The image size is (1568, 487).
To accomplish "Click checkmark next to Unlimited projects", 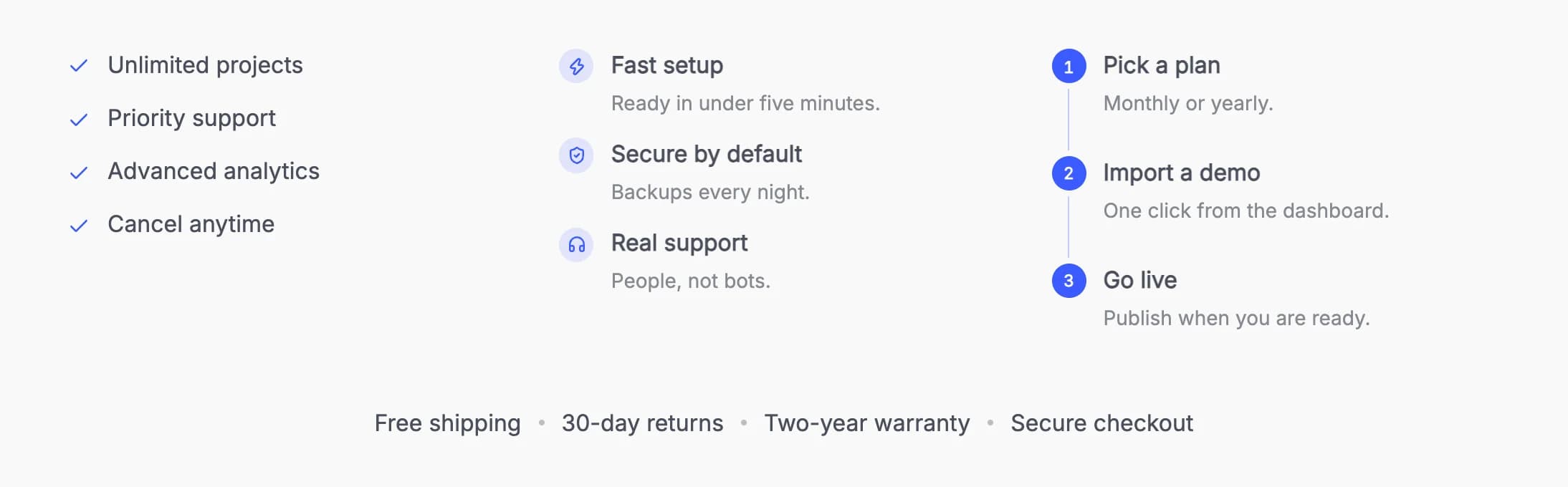I will click(79, 66).
